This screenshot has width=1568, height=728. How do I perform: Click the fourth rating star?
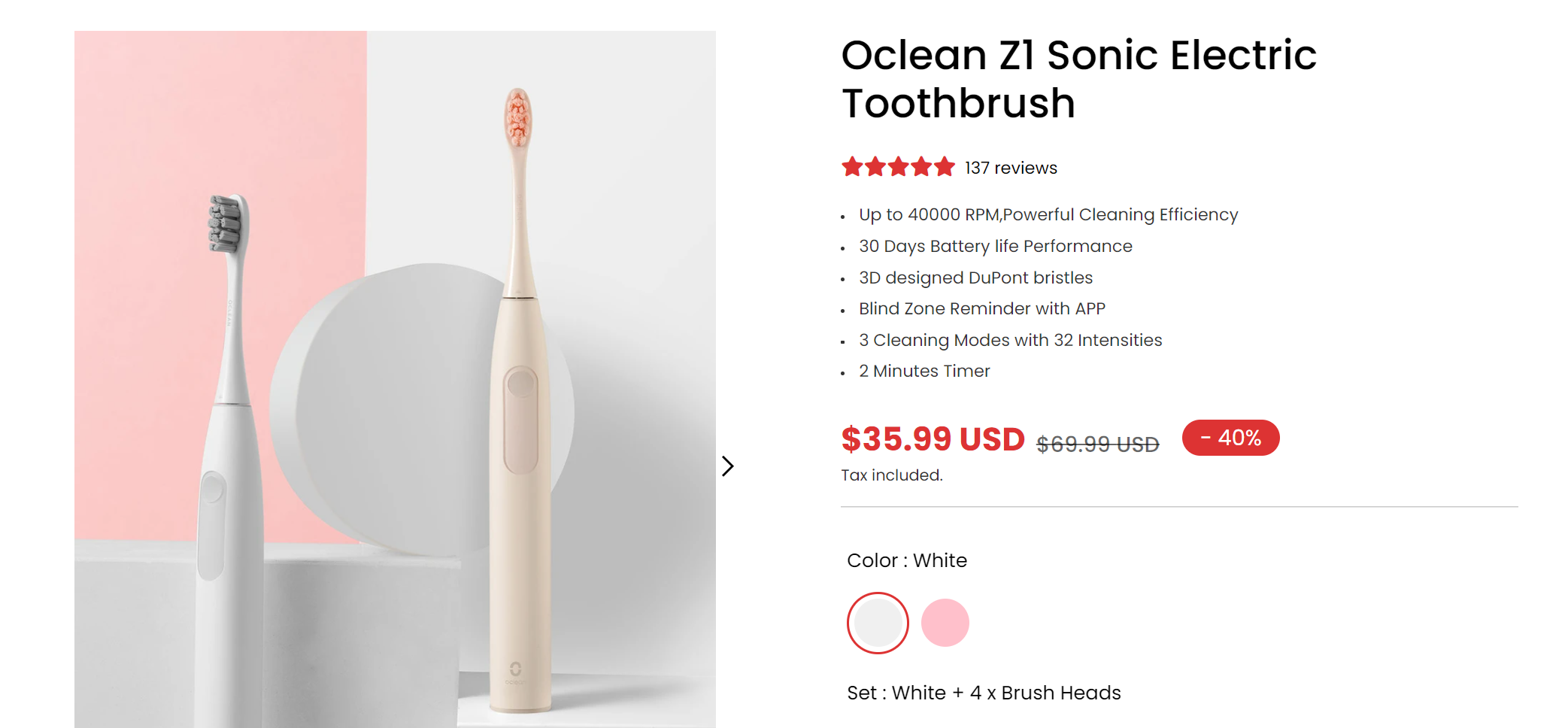coord(920,167)
